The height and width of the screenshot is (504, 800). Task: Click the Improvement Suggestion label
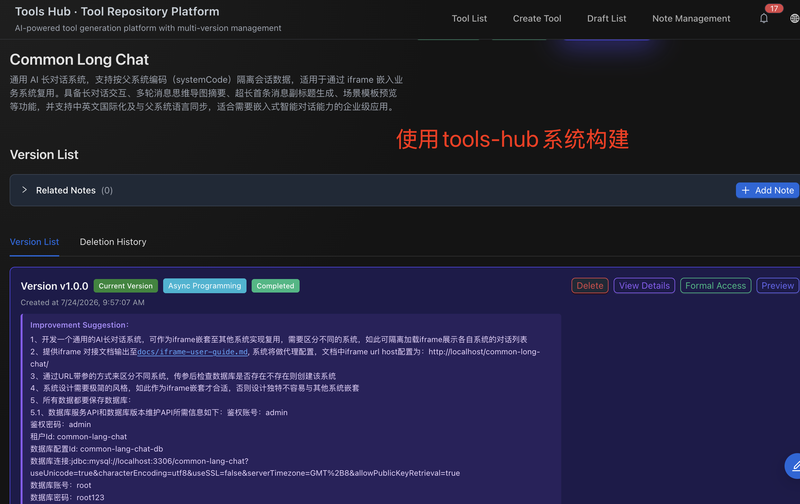(x=79, y=325)
